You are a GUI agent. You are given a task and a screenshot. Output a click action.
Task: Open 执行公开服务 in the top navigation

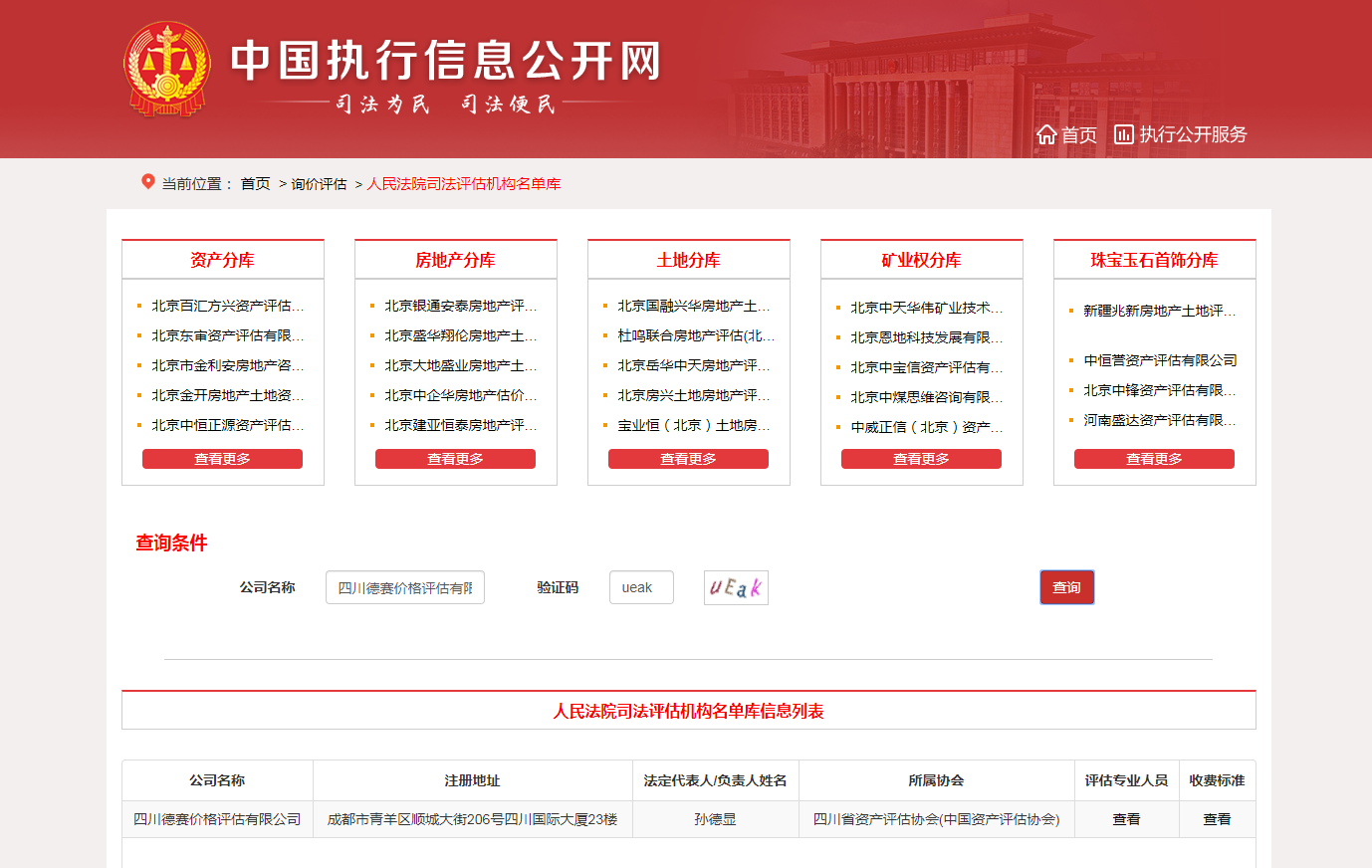pos(1193,134)
